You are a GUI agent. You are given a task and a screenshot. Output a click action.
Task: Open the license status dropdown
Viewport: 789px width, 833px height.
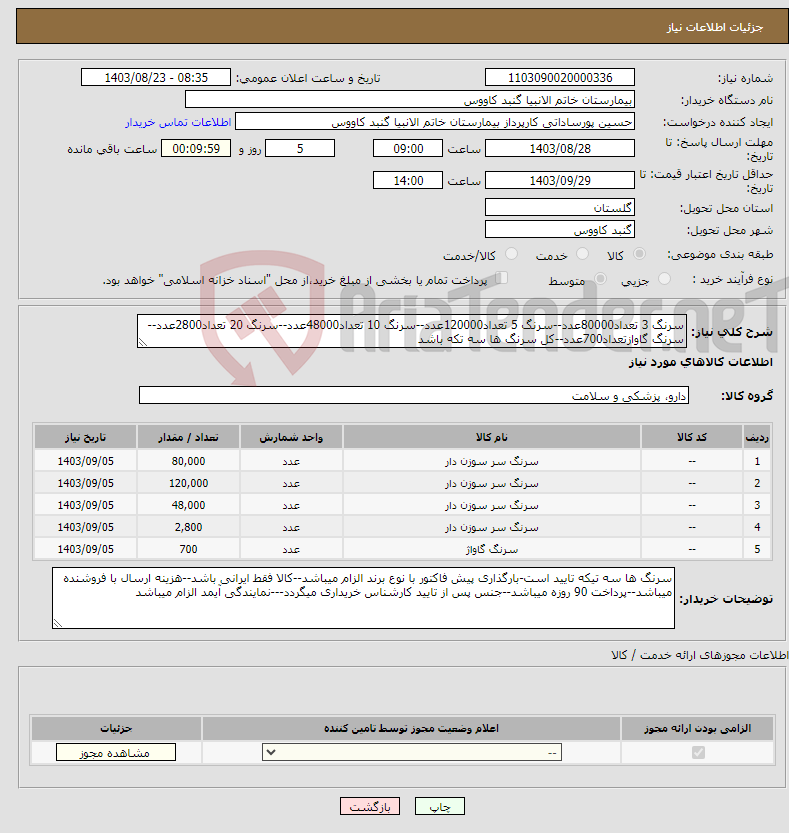click(x=412, y=752)
